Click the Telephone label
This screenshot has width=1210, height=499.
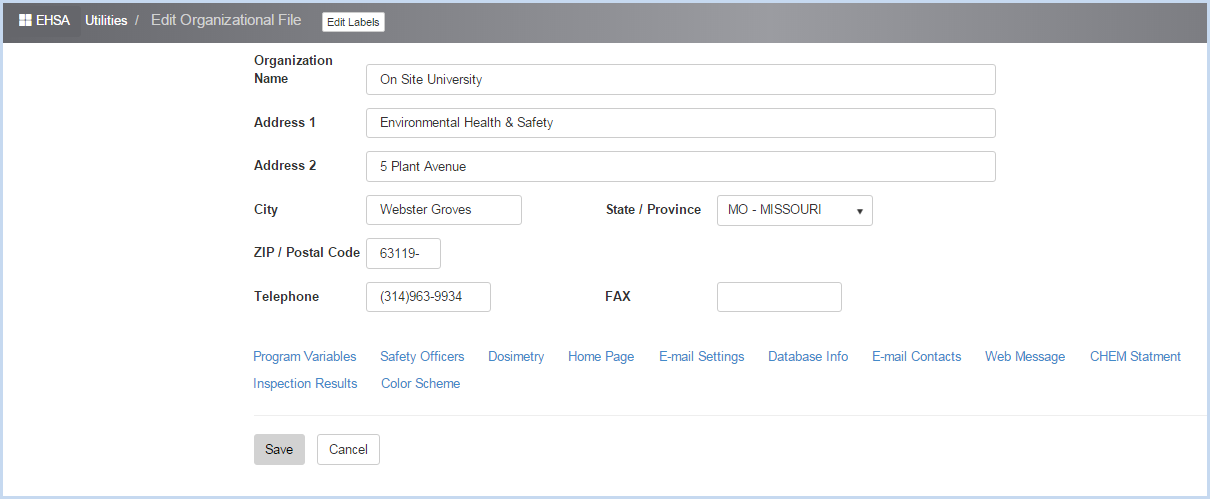286,297
